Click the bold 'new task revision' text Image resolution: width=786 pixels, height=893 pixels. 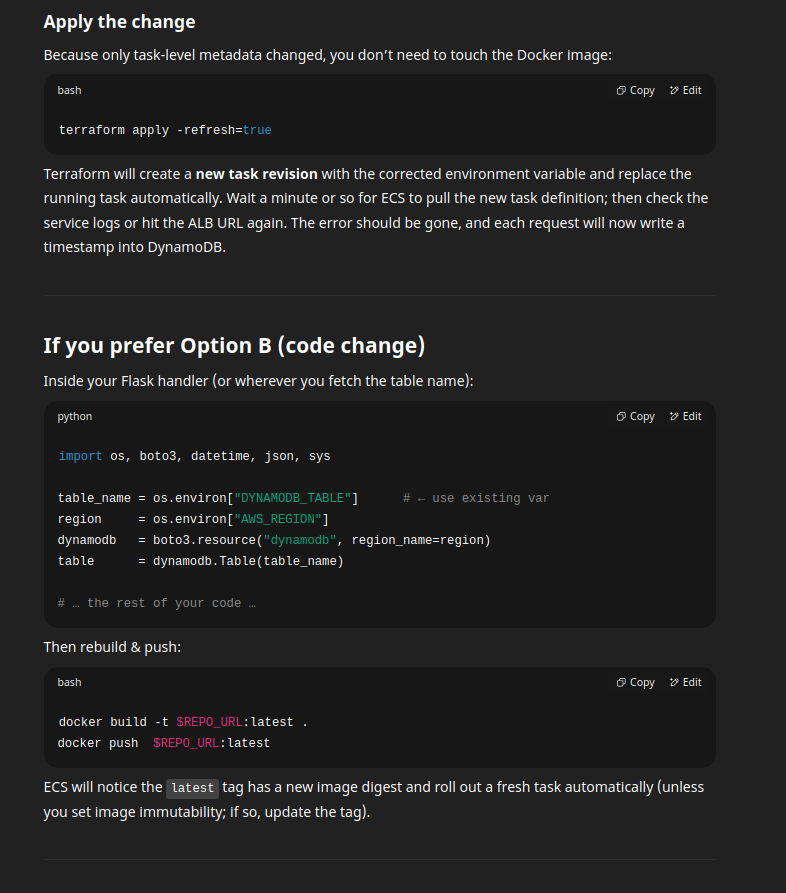click(x=256, y=174)
